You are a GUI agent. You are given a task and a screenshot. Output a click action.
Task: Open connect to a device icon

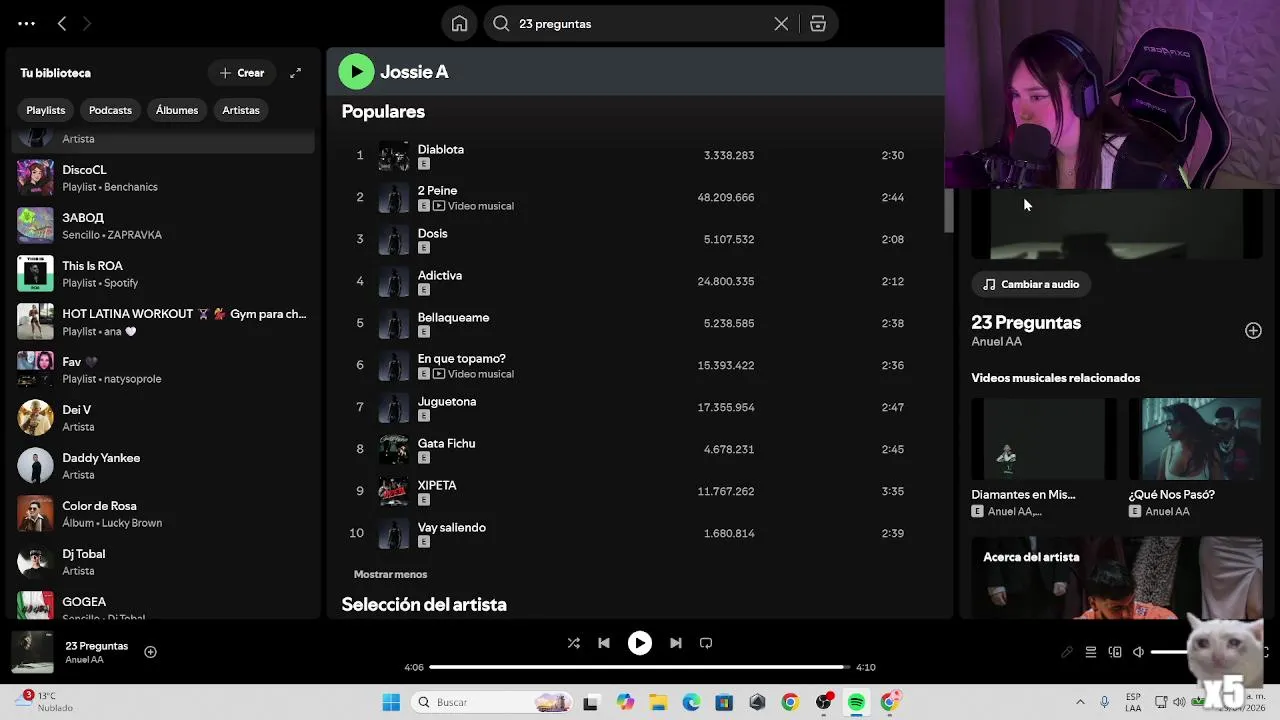click(1115, 652)
